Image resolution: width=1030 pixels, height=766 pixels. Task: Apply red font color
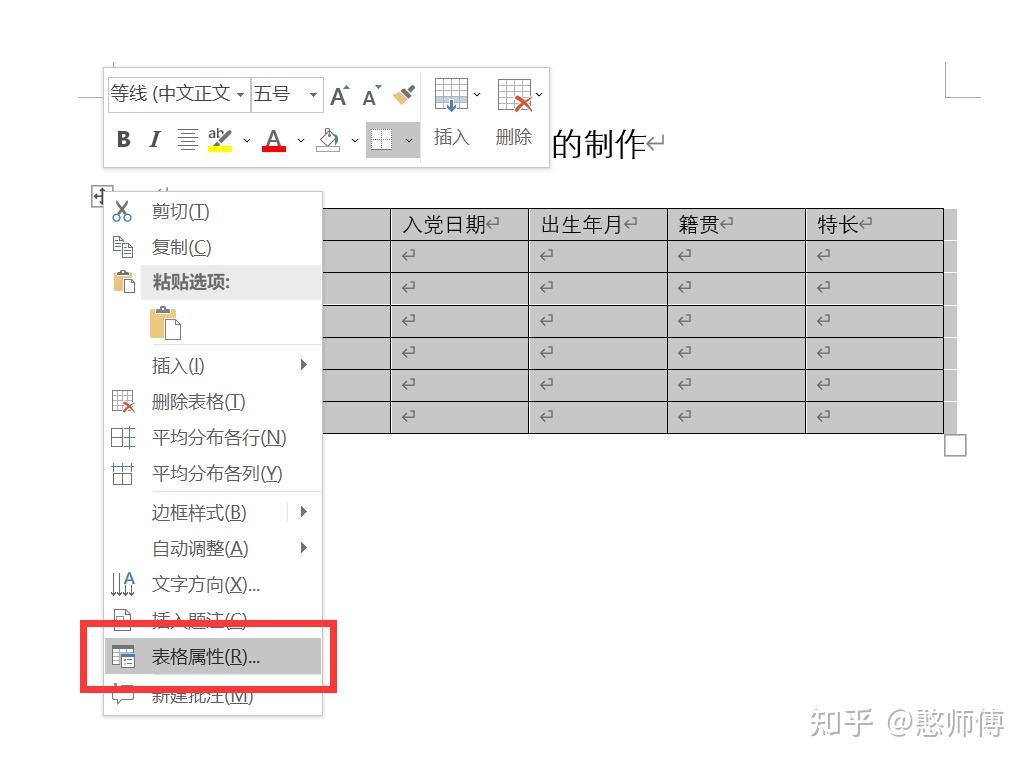click(x=274, y=139)
